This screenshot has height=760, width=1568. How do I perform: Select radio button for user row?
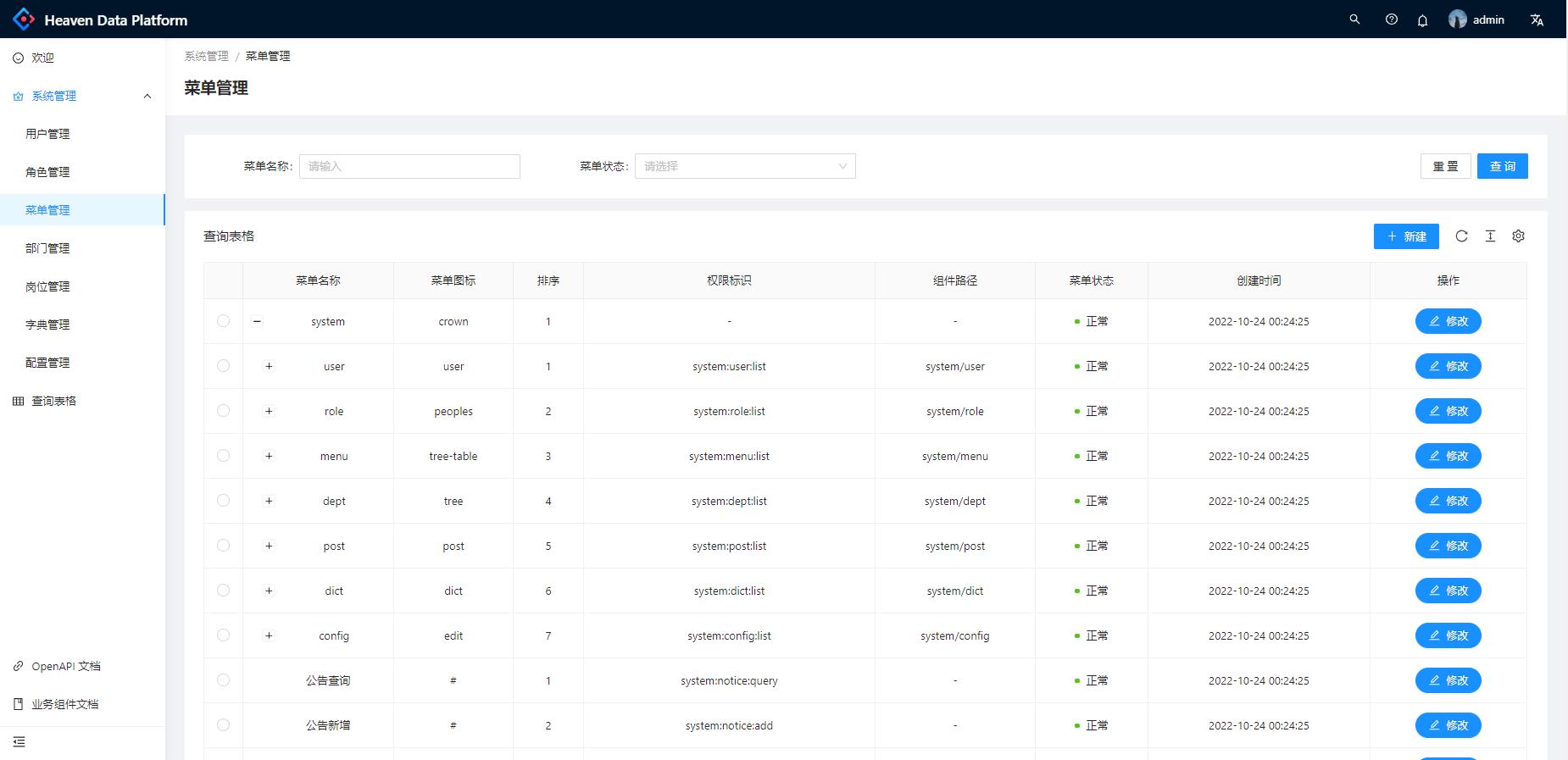[223, 366]
